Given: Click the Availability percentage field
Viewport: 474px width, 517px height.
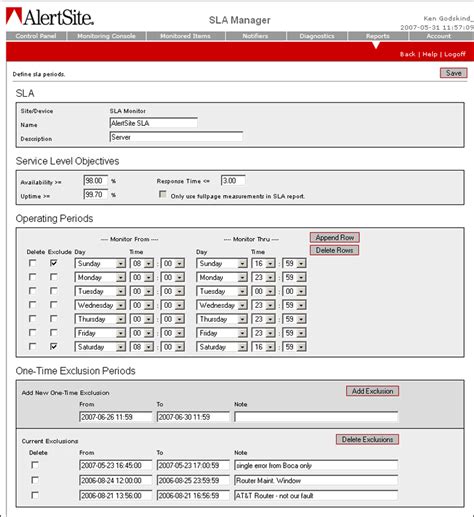Looking at the screenshot, I should 96,181.
